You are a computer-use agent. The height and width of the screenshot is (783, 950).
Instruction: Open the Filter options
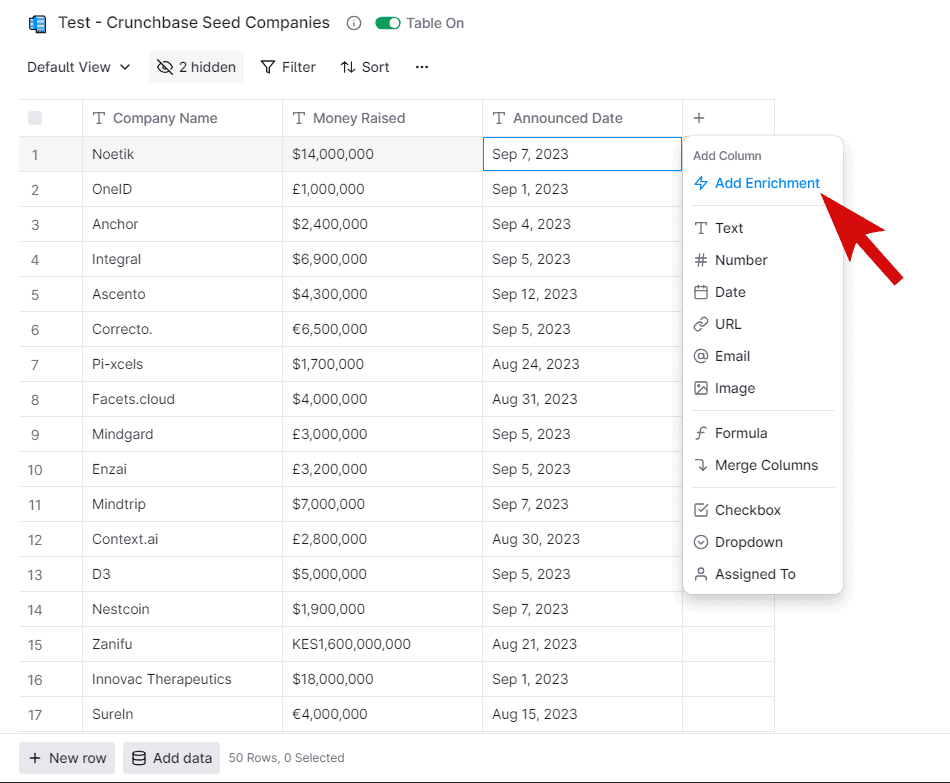coord(288,67)
